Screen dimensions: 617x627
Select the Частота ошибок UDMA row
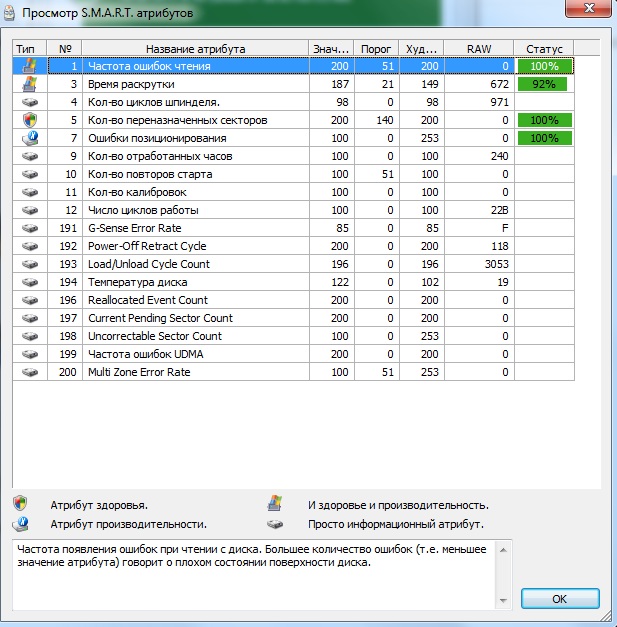tap(294, 354)
